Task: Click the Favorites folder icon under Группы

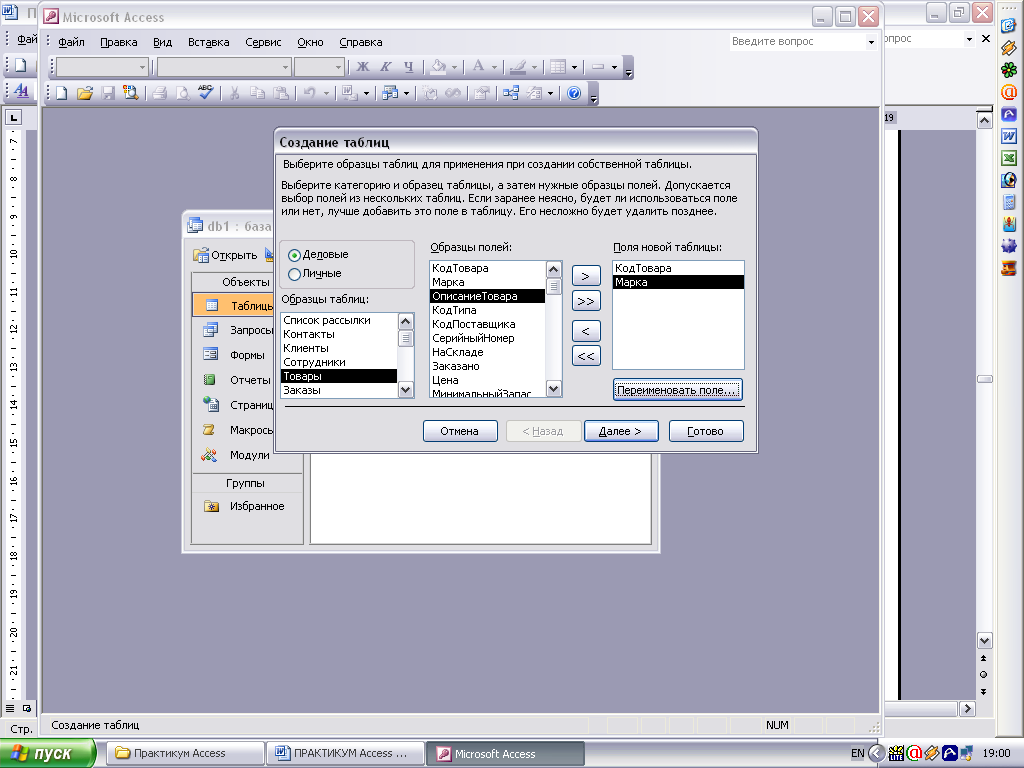Action: [x=211, y=506]
